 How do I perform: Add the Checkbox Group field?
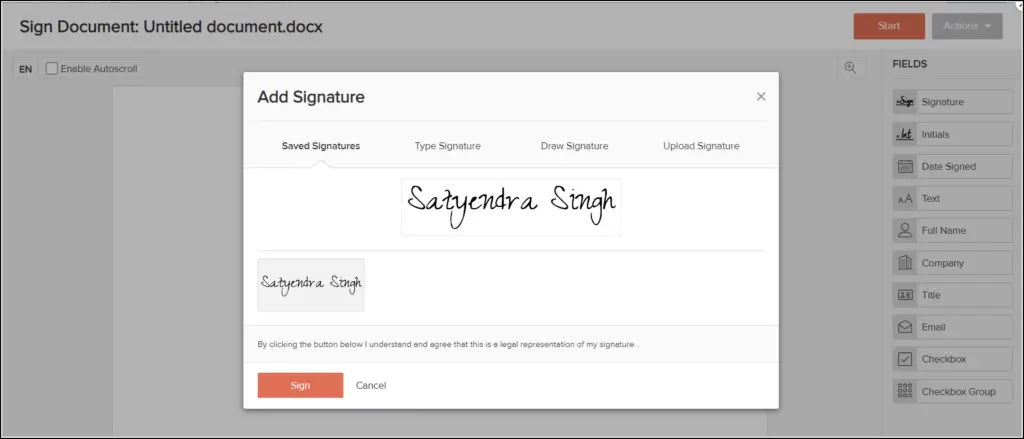[953, 391]
